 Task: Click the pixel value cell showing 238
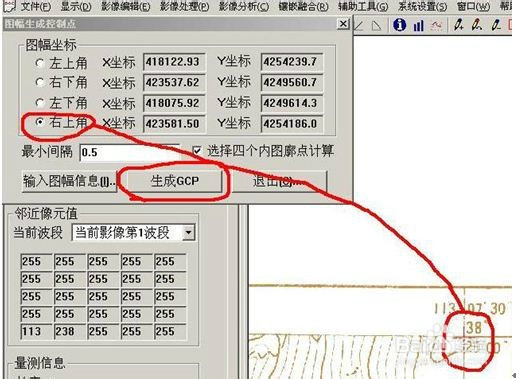tap(69, 332)
